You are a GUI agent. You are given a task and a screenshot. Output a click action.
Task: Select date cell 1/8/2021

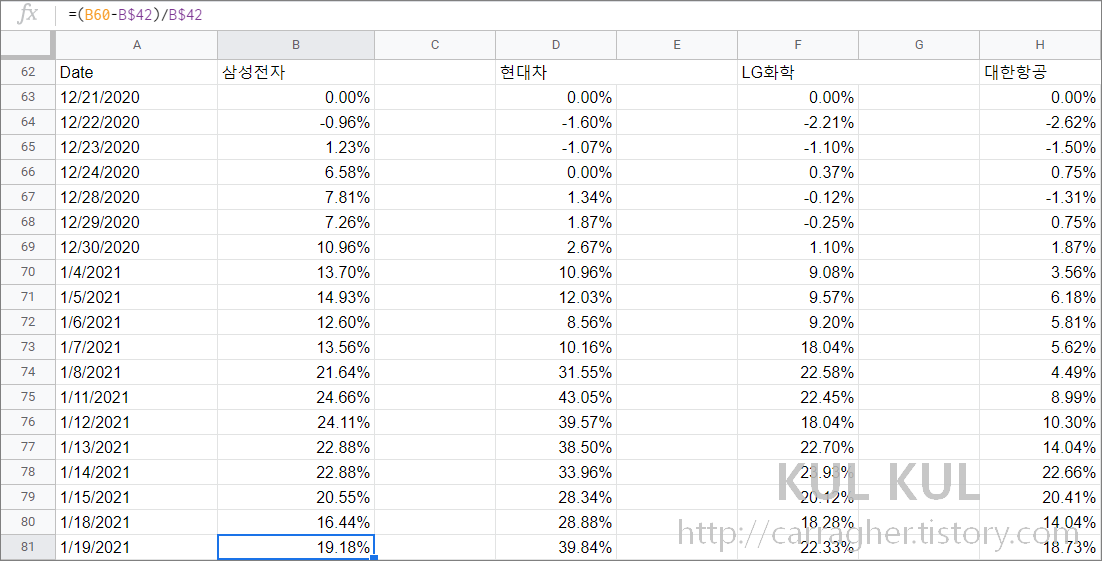136,372
